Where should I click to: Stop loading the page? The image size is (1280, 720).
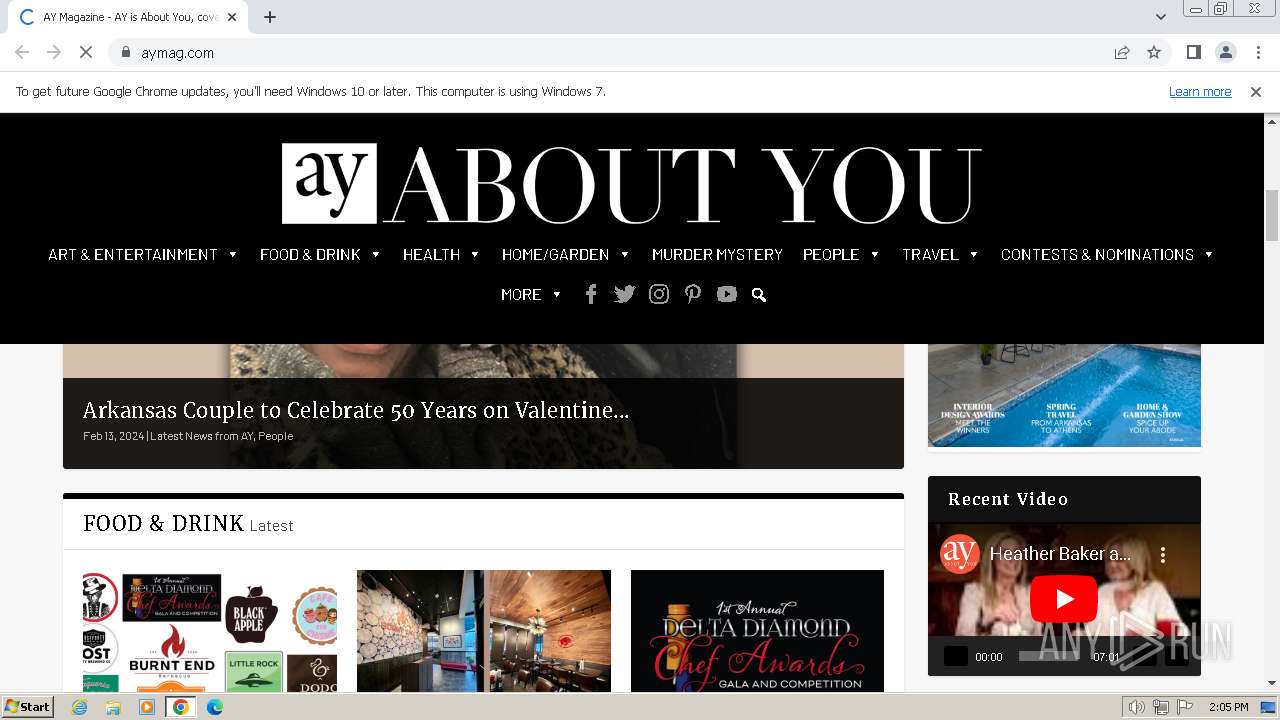pyautogui.click(x=86, y=52)
